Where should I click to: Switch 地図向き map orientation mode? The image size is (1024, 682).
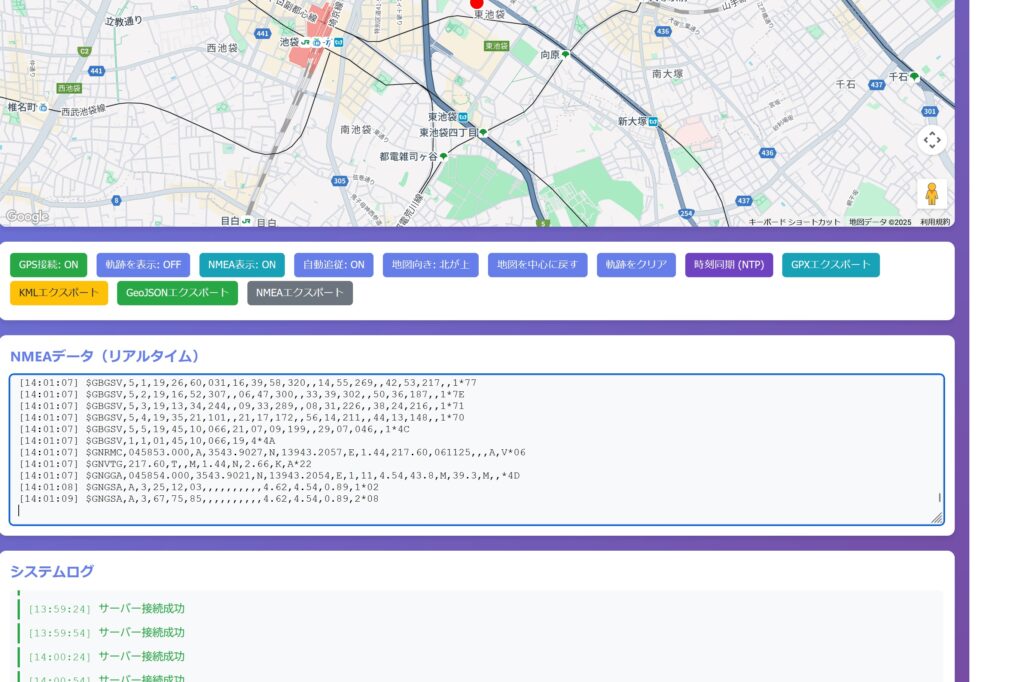430,265
